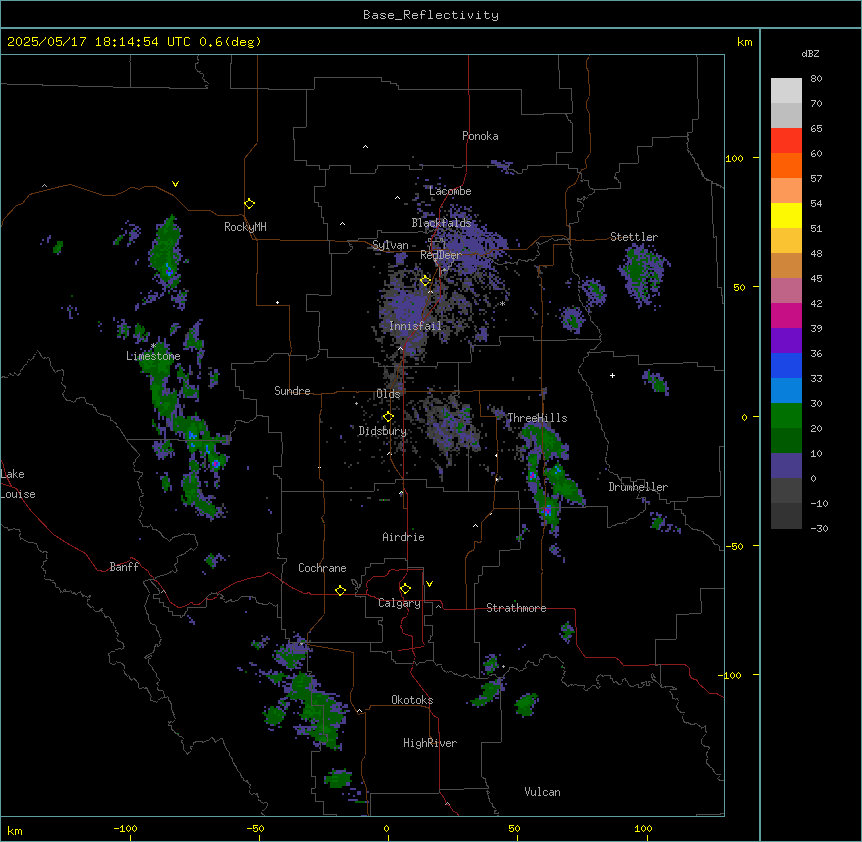Select the Strathmore label
862x842 pixels.
pyautogui.click(x=516, y=608)
